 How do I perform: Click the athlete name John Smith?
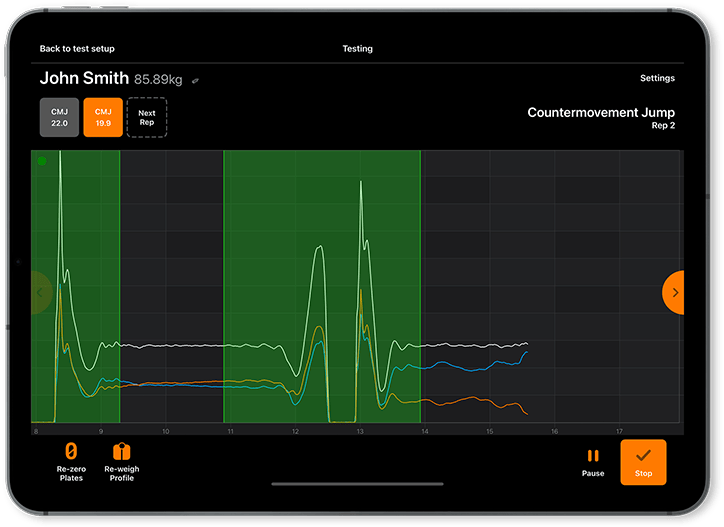84,78
